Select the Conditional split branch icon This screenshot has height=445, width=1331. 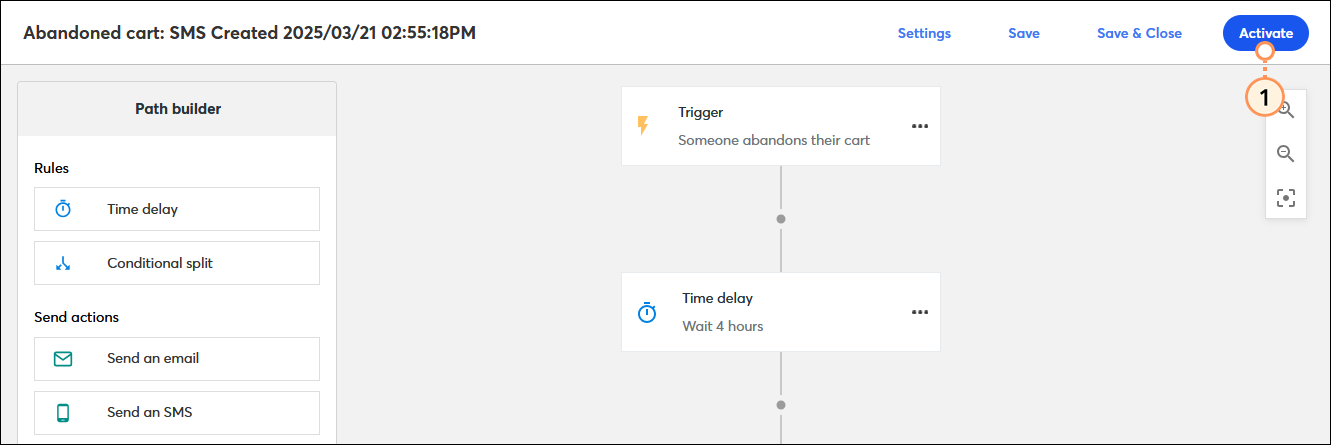(63, 263)
